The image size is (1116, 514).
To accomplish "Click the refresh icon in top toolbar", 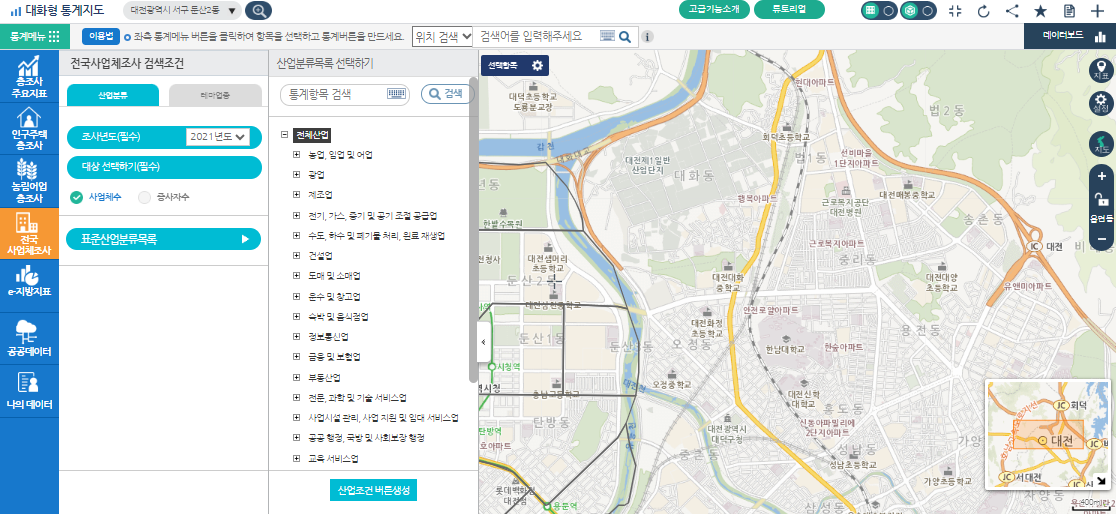I will click(x=983, y=11).
